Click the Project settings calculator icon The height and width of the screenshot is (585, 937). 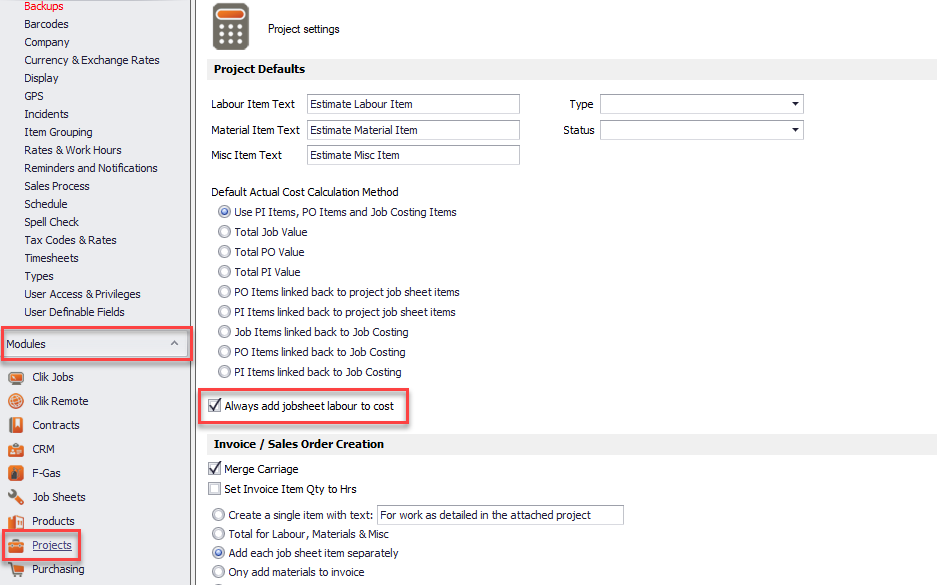[x=231, y=27]
